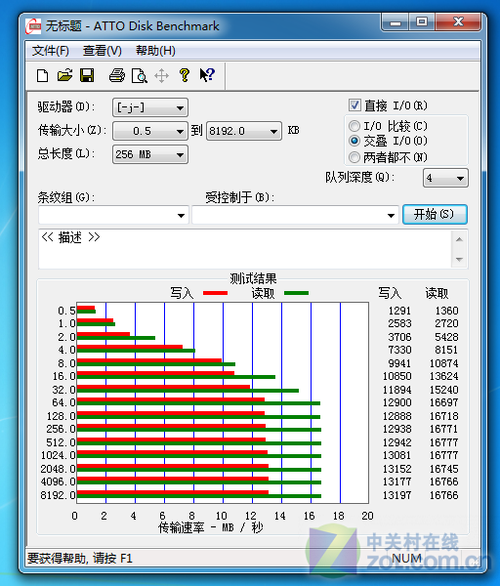Open the 驱动器 drive dropdown
500x586 pixels.
(x=150, y=108)
